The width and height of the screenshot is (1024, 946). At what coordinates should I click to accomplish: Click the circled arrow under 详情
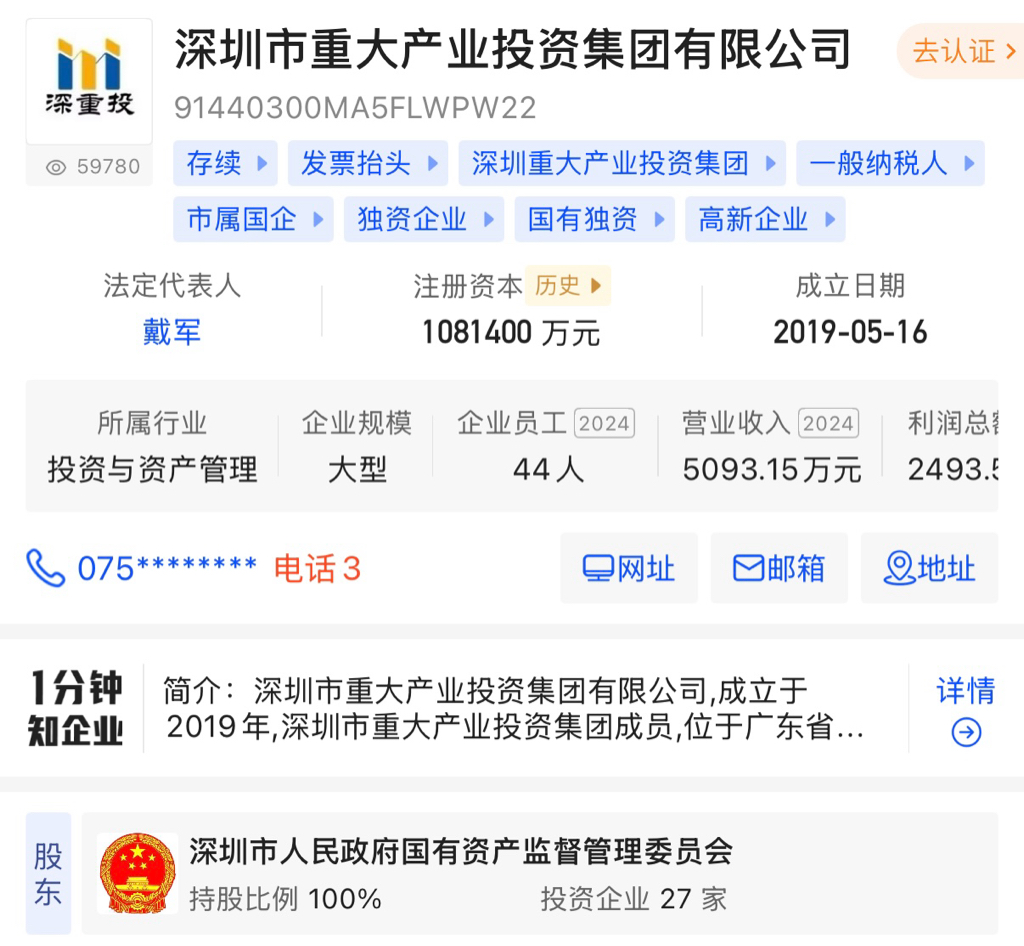click(x=967, y=733)
